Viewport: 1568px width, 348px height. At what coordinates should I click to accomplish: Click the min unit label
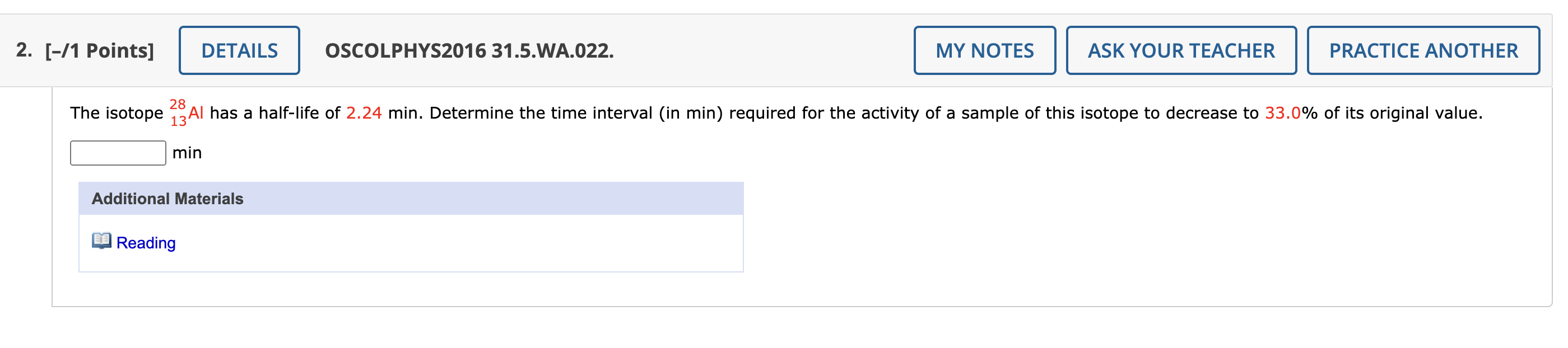point(187,153)
